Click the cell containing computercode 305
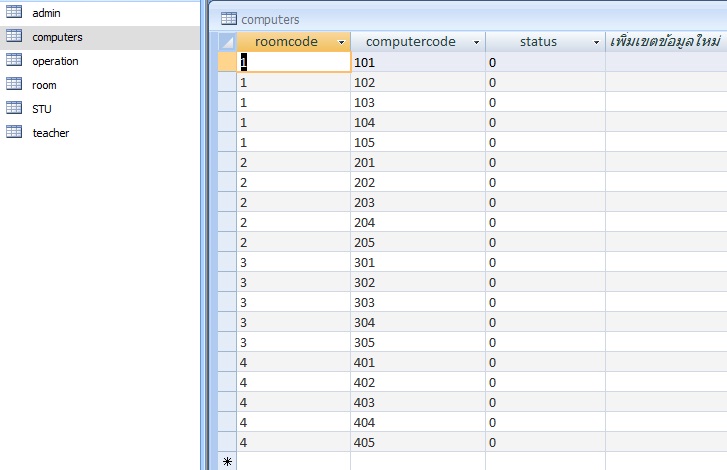 [x=417, y=342]
